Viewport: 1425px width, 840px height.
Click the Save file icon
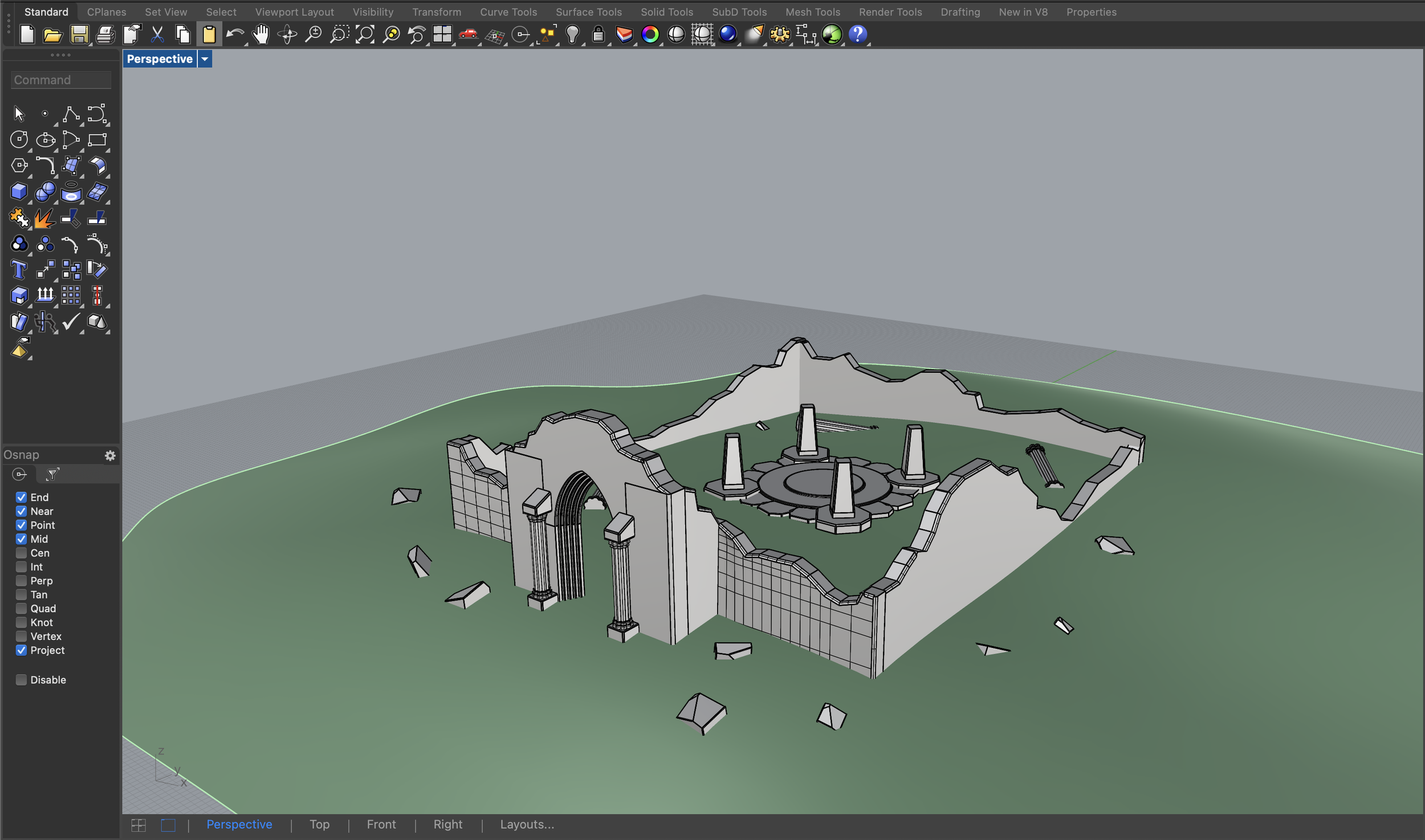tap(79, 35)
